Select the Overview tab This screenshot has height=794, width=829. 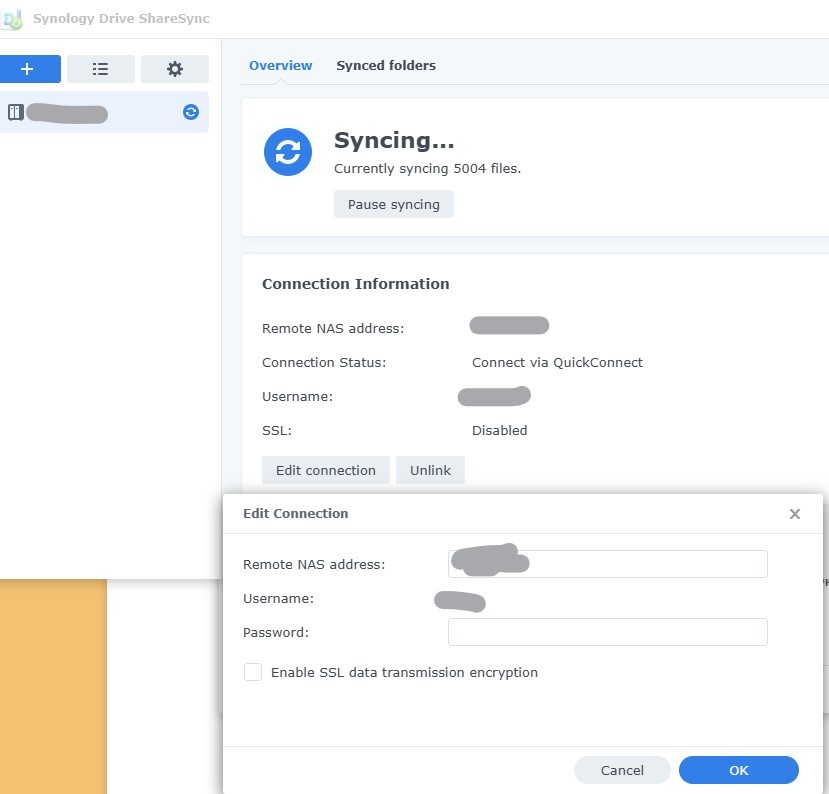(280, 65)
